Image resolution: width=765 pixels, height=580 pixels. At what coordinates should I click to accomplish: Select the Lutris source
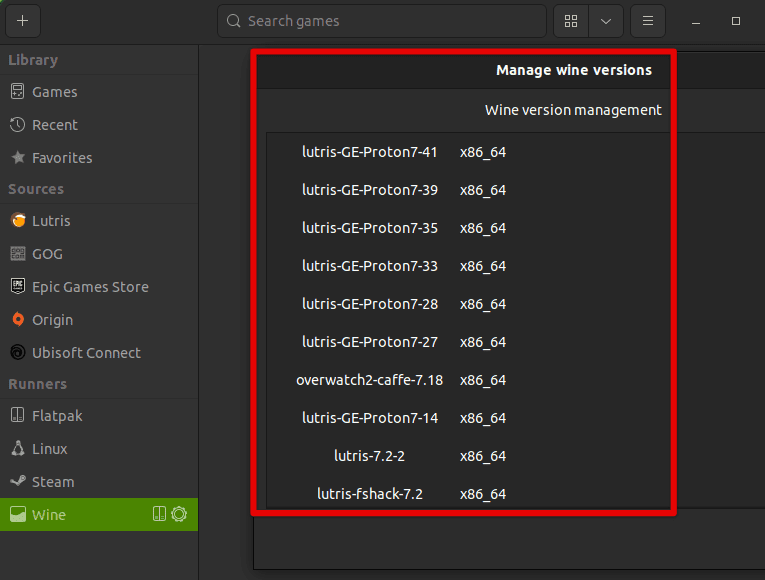click(99, 221)
